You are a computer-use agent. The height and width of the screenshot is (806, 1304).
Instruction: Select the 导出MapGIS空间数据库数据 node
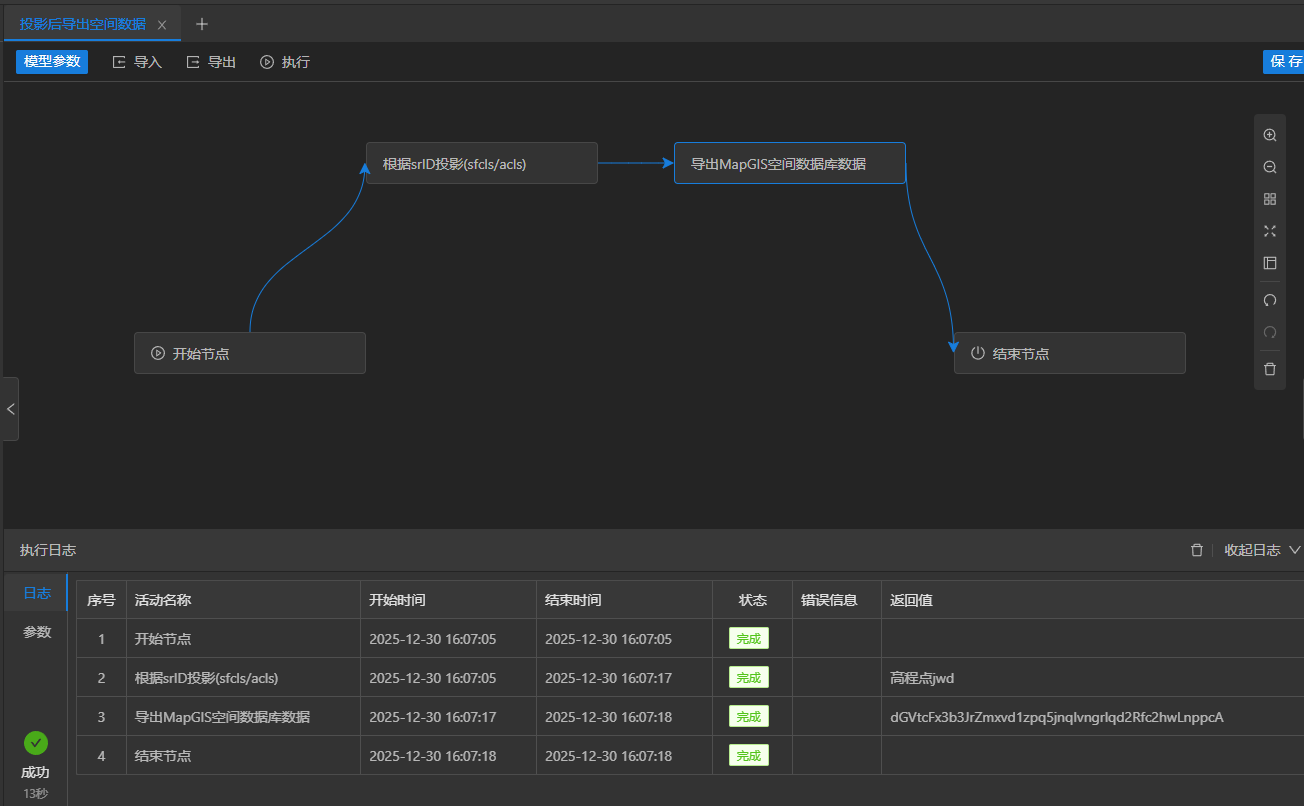789,163
